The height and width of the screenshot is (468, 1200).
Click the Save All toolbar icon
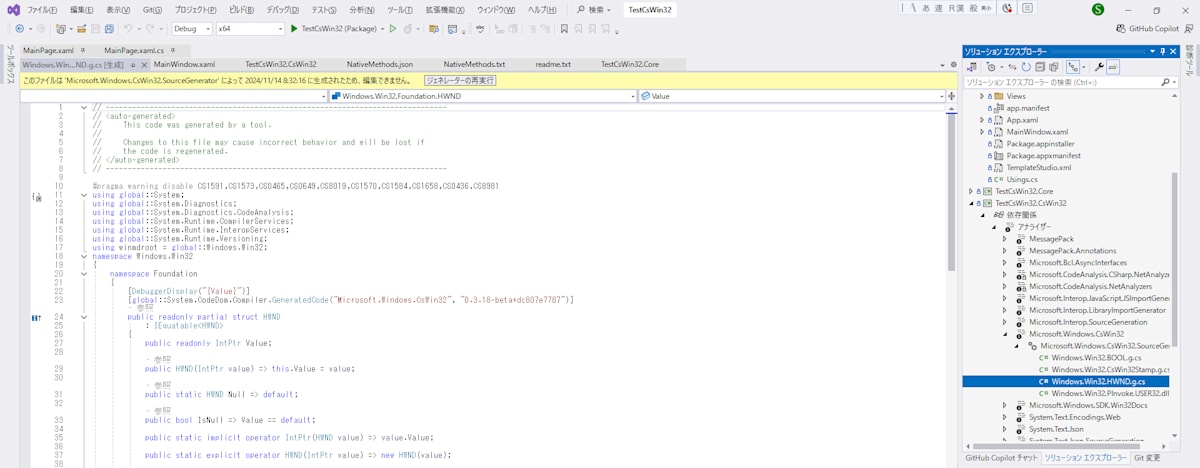point(109,29)
